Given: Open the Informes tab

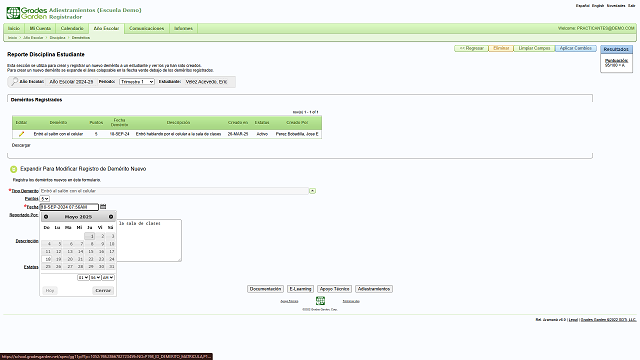Looking at the screenshot, I should pos(183,29).
